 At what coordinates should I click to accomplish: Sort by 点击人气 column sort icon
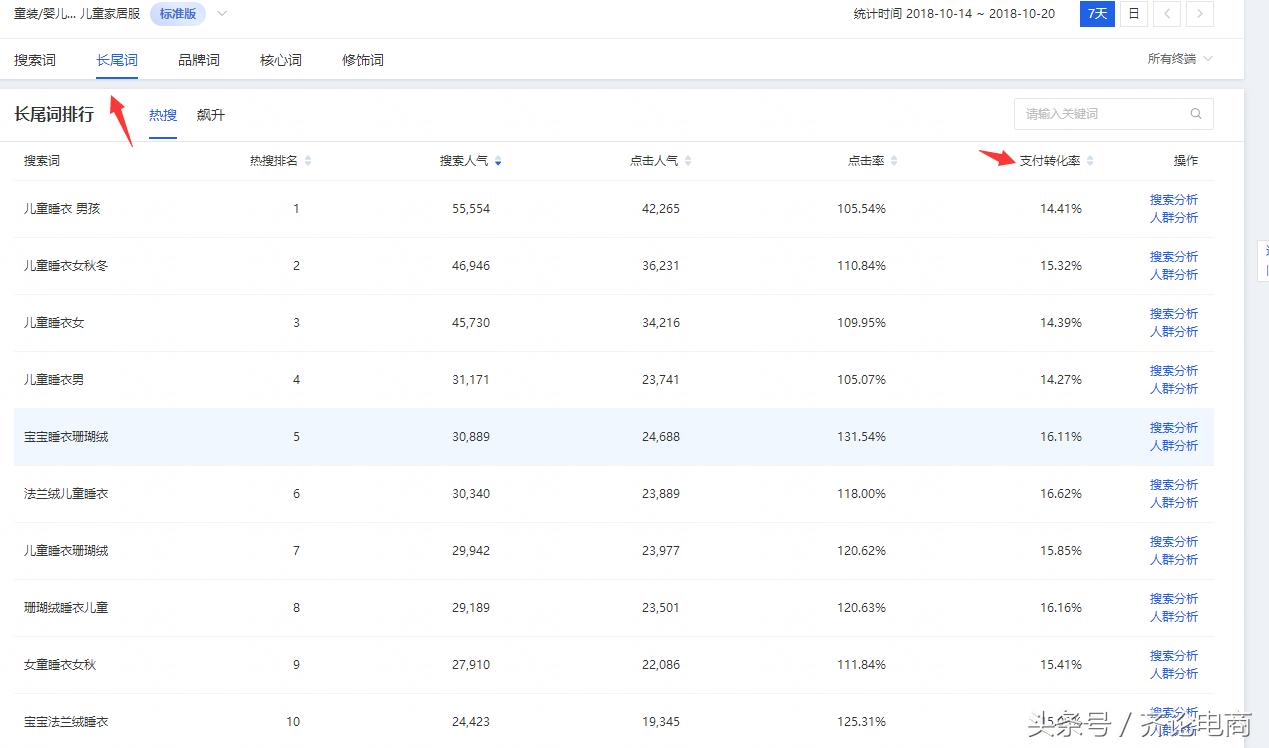click(688, 161)
